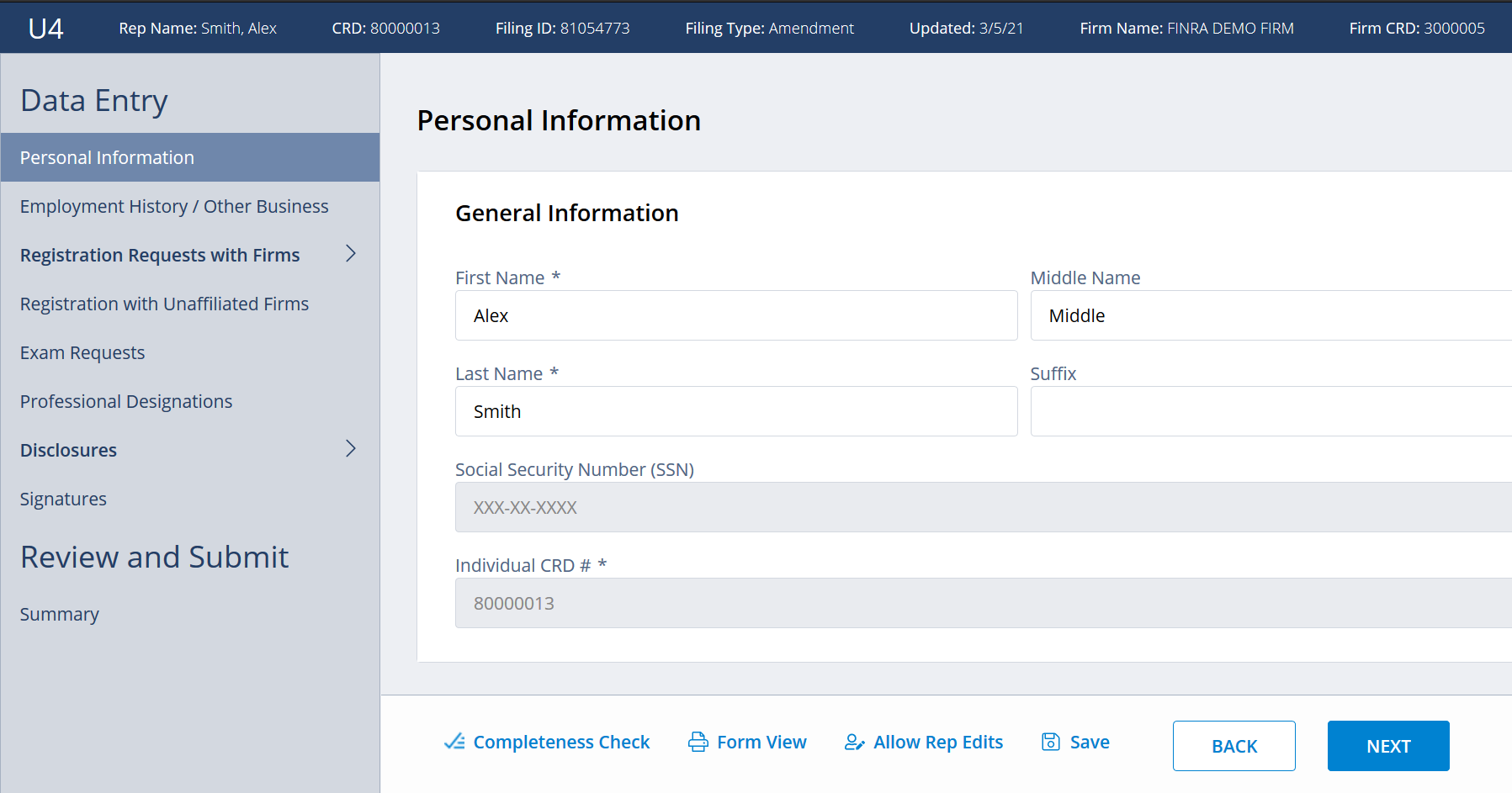Go to Employment History / Other Business
Viewport: 1512px width, 793px height.
(x=174, y=207)
